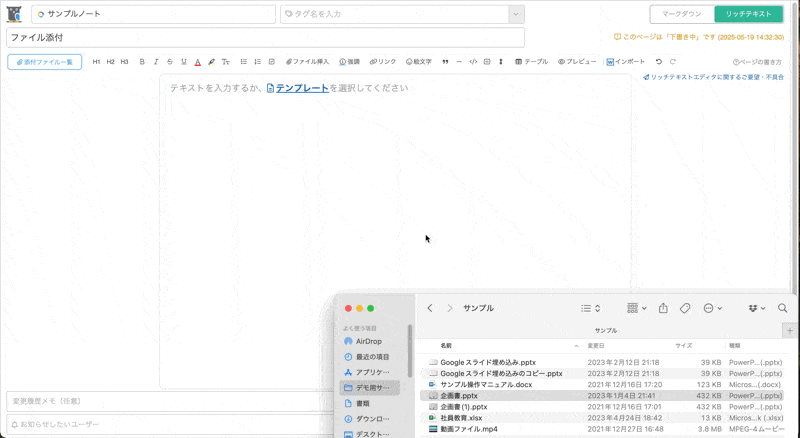Click the インポート Word import button
Screen dimensions: 800x438
point(626,62)
